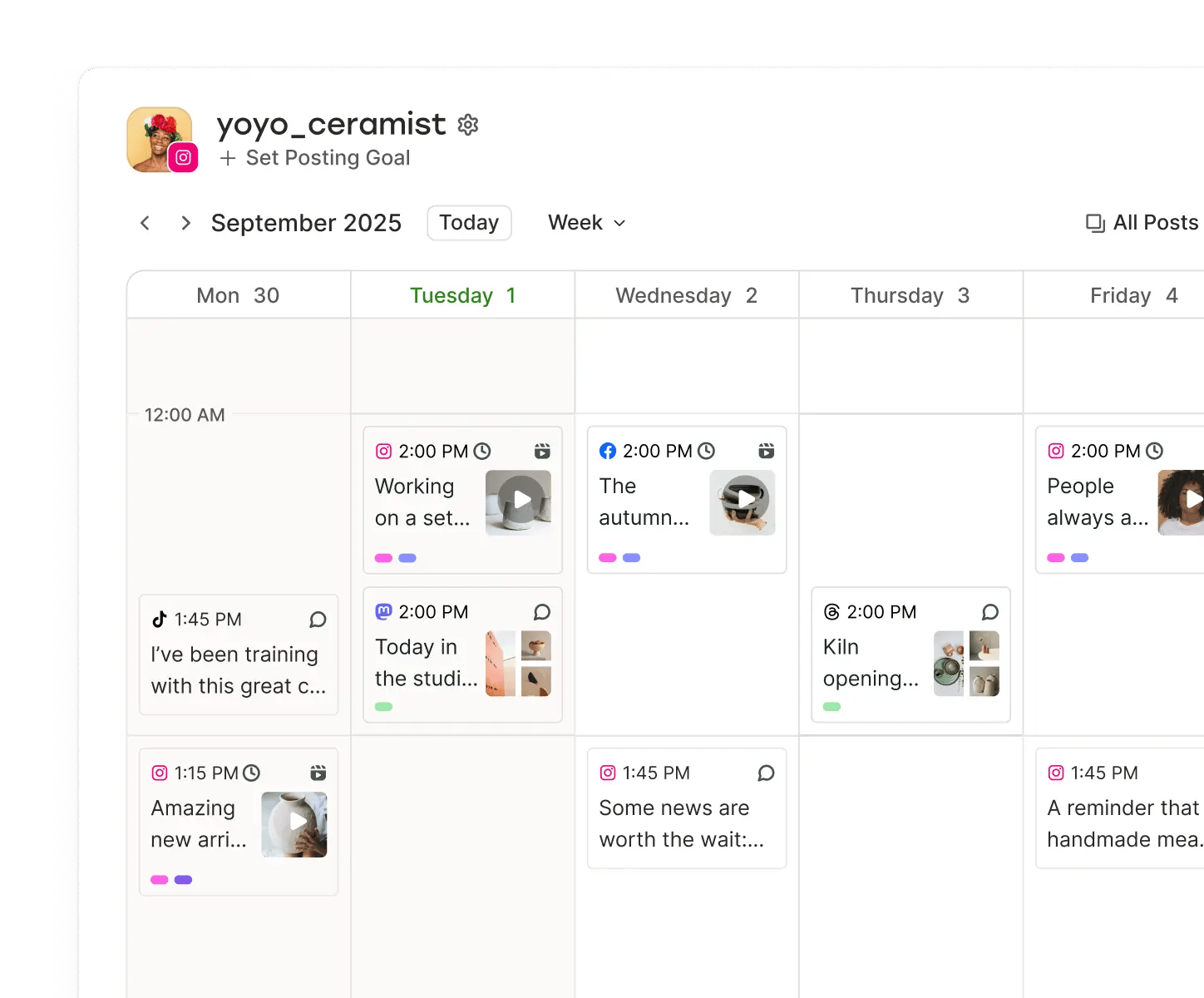Image resolution: width=1204 pixels, height=998 pixels.
Task: Open account settings via the gear icon
Action: point(468,124)
